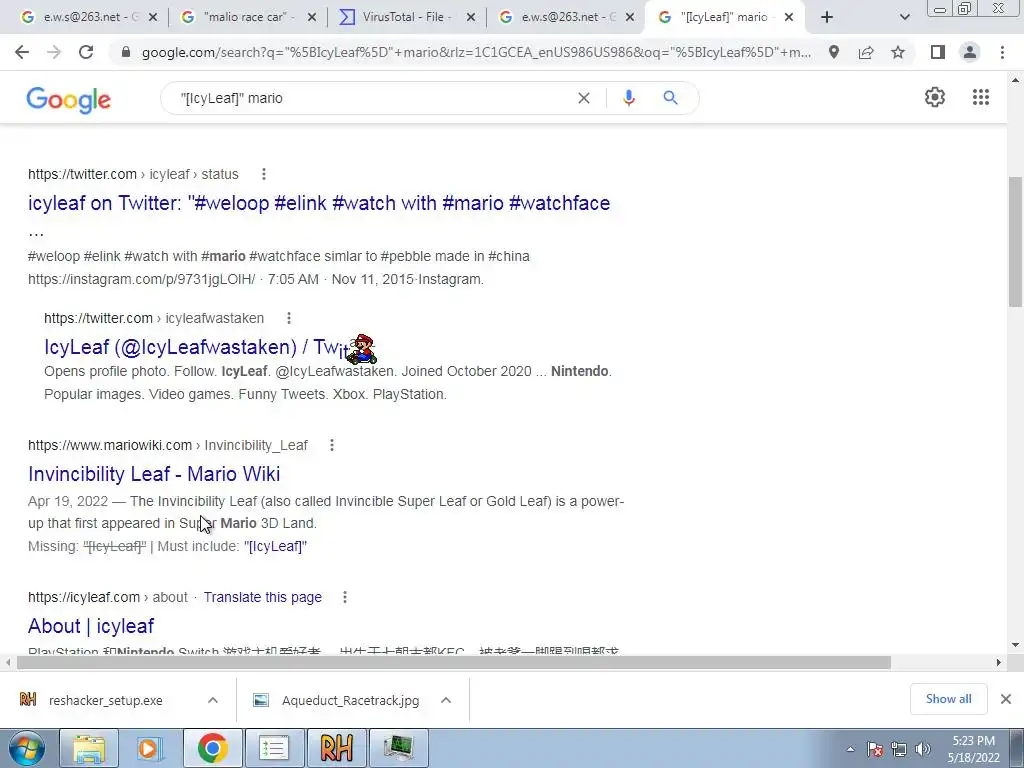The image size is (1024, 768).
Task: Open the tab search dropdown arrow
Action: (x=904, y=17)
